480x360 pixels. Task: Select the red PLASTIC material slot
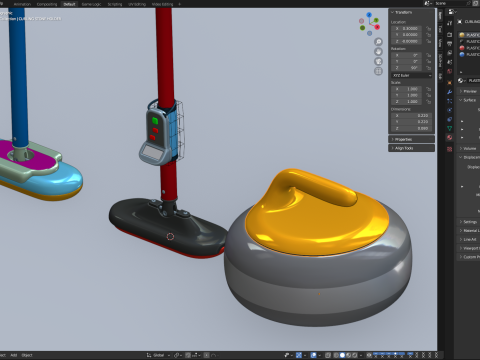pos(469,48)
